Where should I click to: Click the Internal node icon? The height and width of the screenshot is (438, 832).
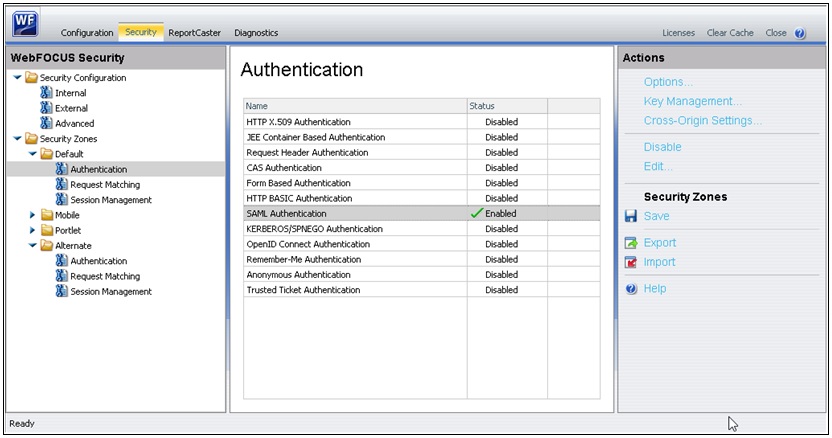[x=46, y=93]
